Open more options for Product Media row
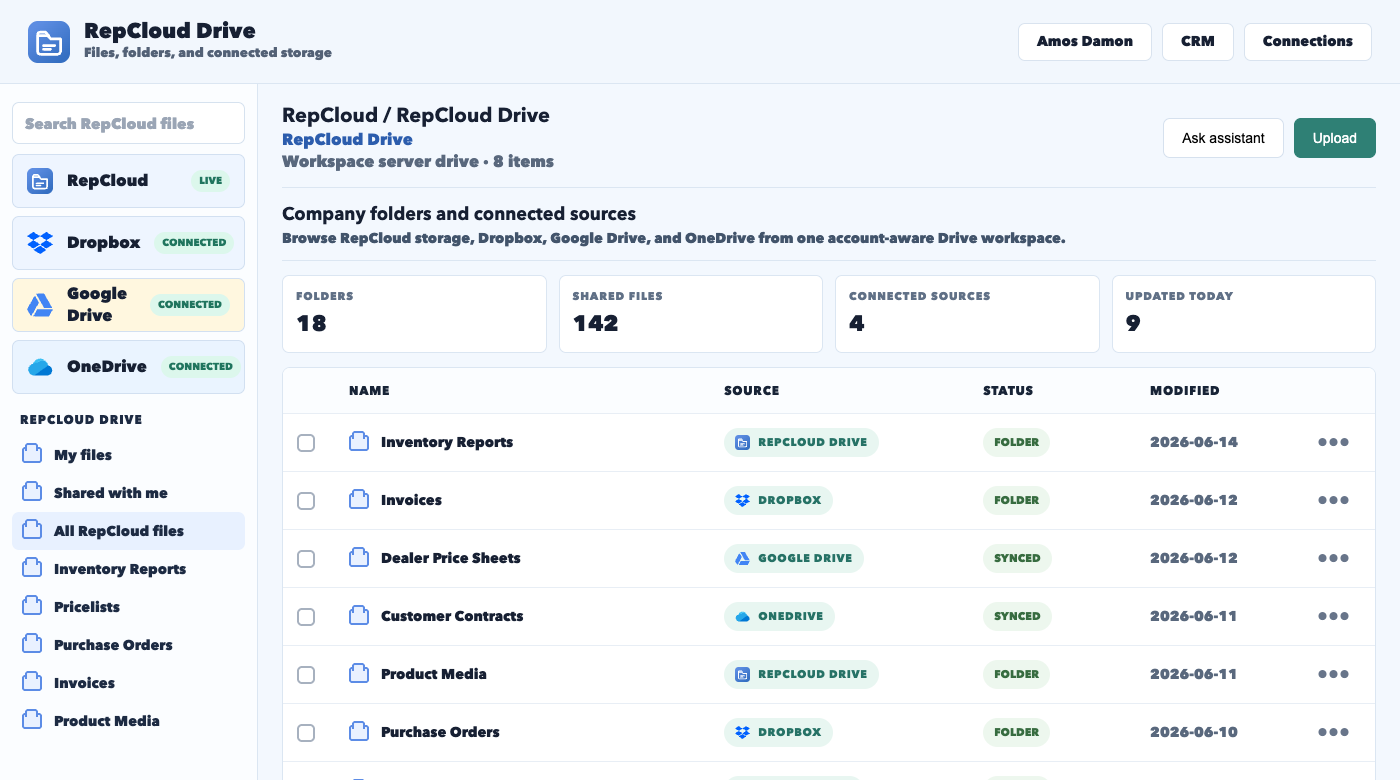Viewport: 1400px width, 780px height. click(x=1333, y=674)
